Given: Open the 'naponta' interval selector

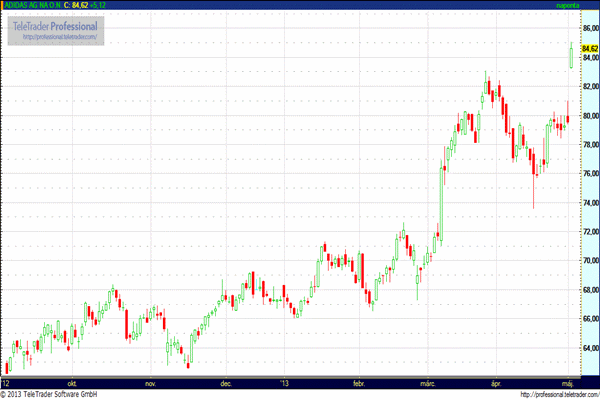Looking at the screenshot, I should click(x=569, y=5).
